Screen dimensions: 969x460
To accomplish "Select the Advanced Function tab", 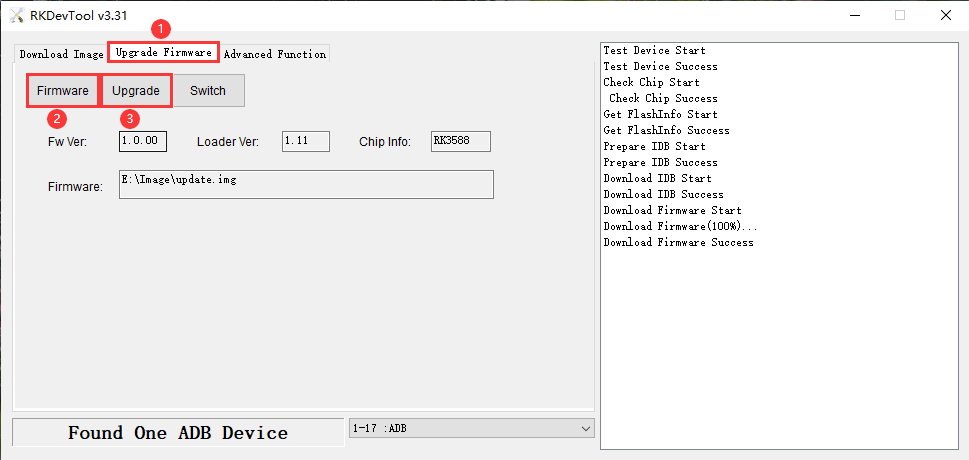I will (274, 54).
